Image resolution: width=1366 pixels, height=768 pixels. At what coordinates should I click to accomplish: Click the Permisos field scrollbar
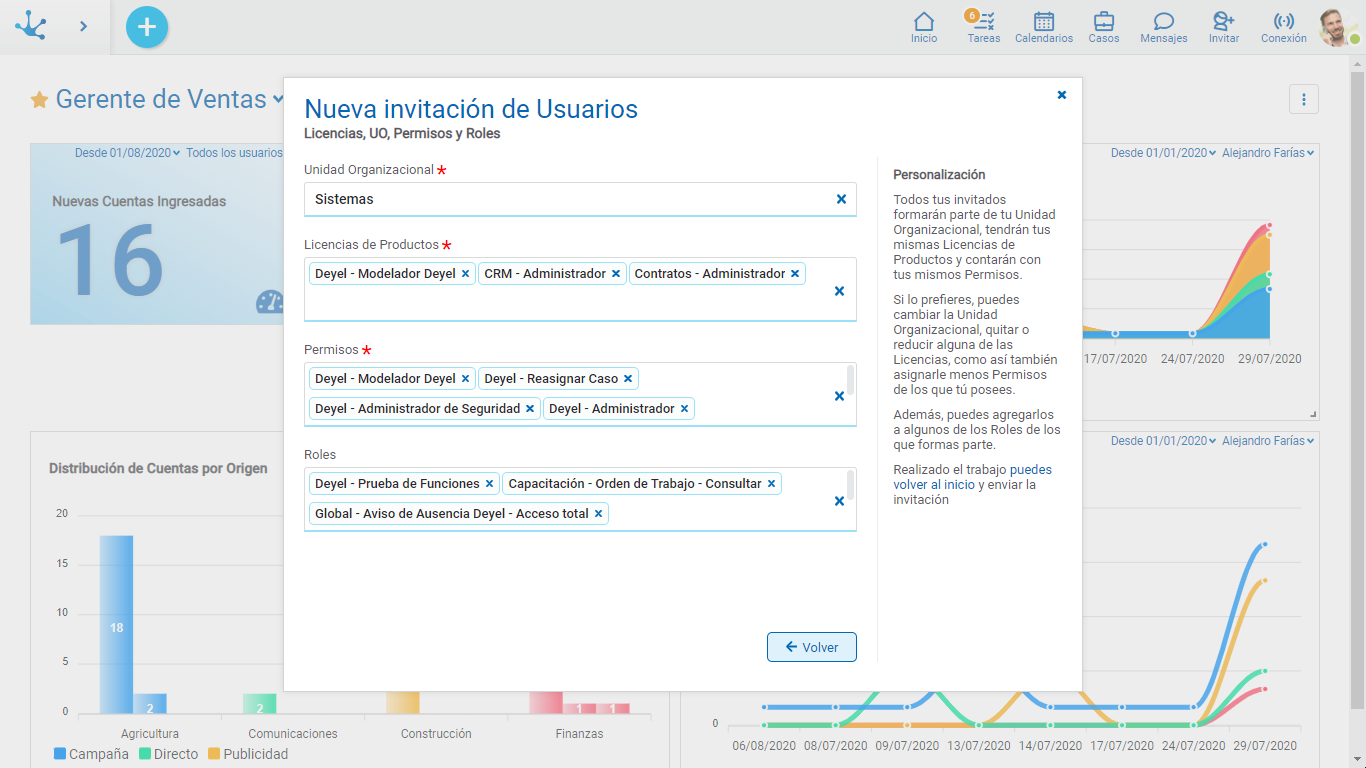[x=850, y=381]
